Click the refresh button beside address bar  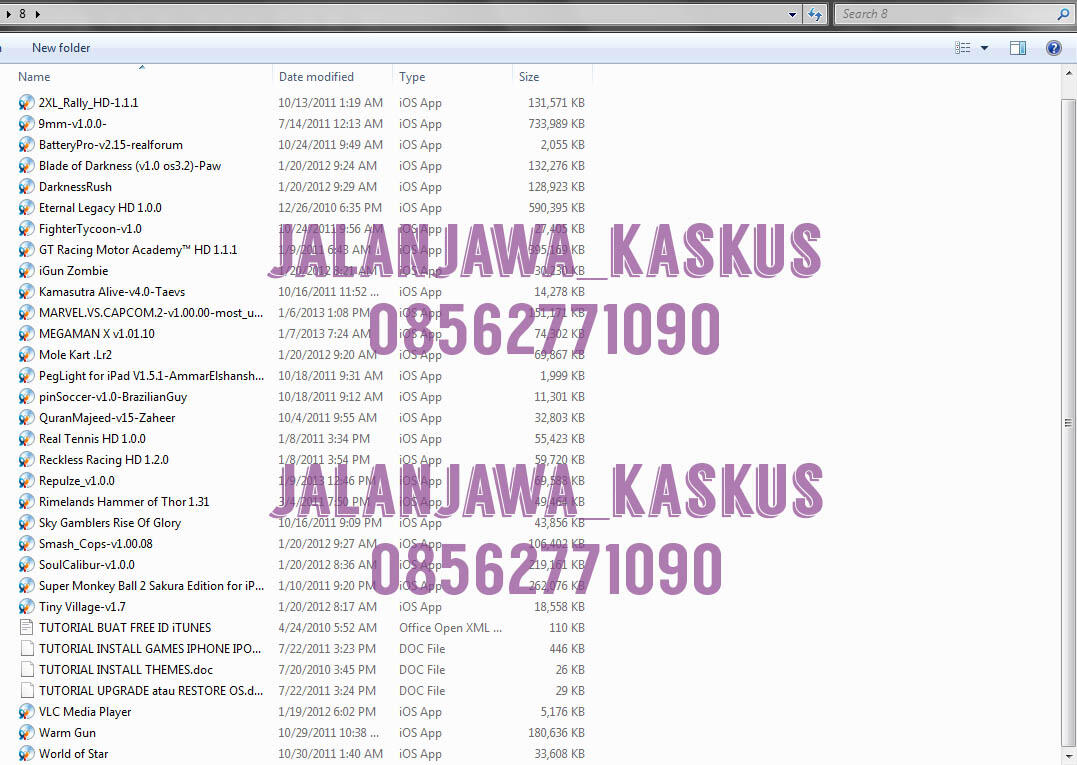click(x=815, y=14)
